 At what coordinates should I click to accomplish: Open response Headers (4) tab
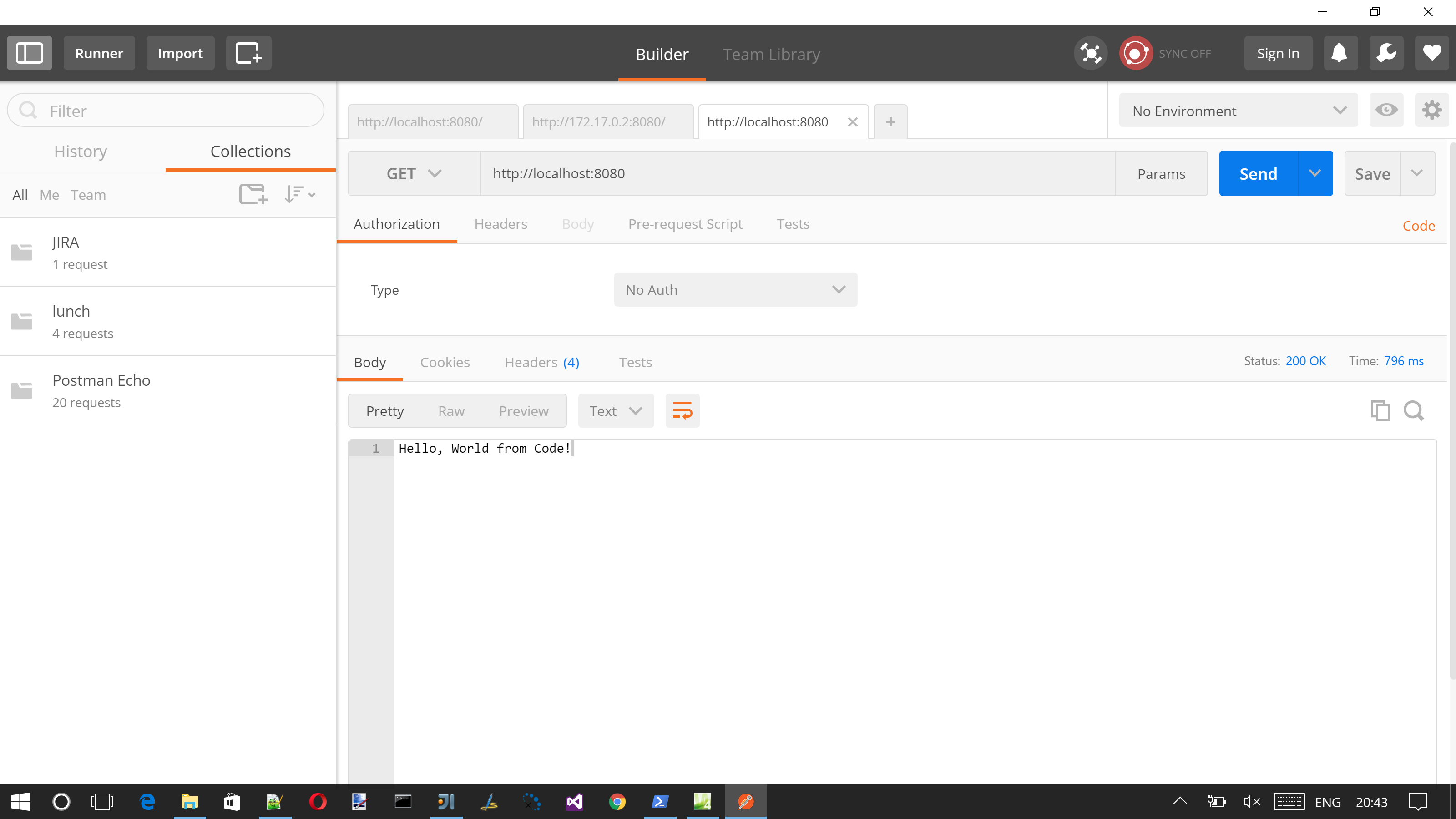point(541,362)
